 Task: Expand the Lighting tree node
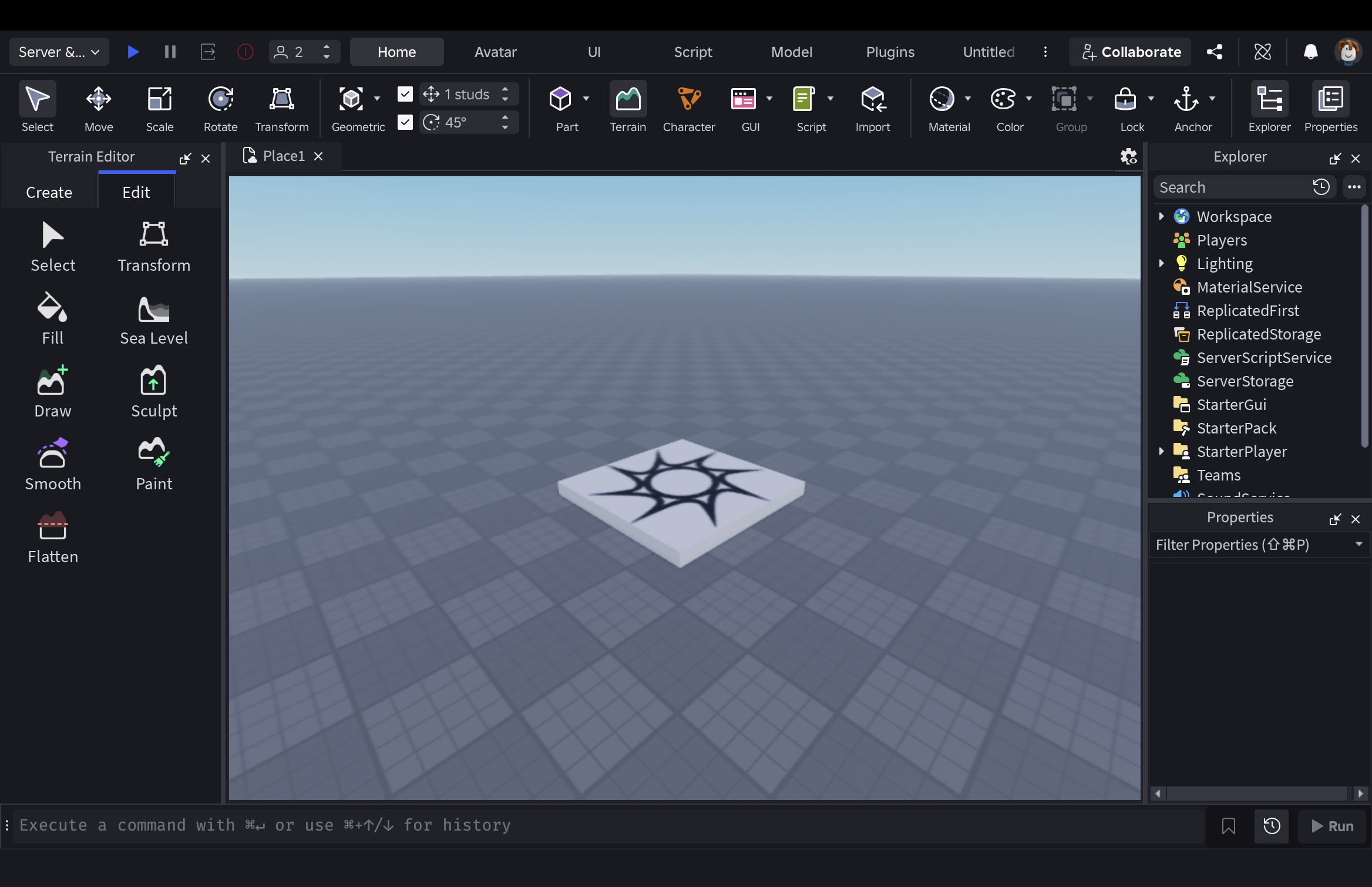[1161, 263]
